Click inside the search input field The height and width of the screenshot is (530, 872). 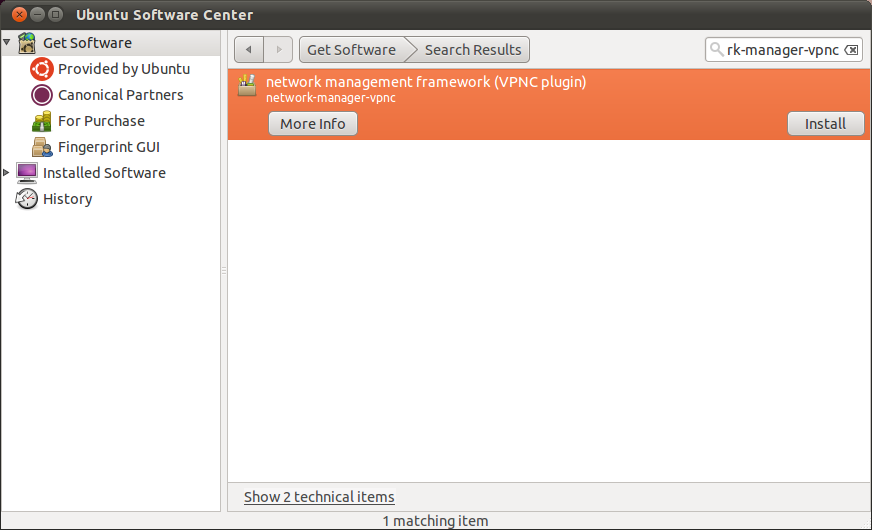tap(780, 50)
